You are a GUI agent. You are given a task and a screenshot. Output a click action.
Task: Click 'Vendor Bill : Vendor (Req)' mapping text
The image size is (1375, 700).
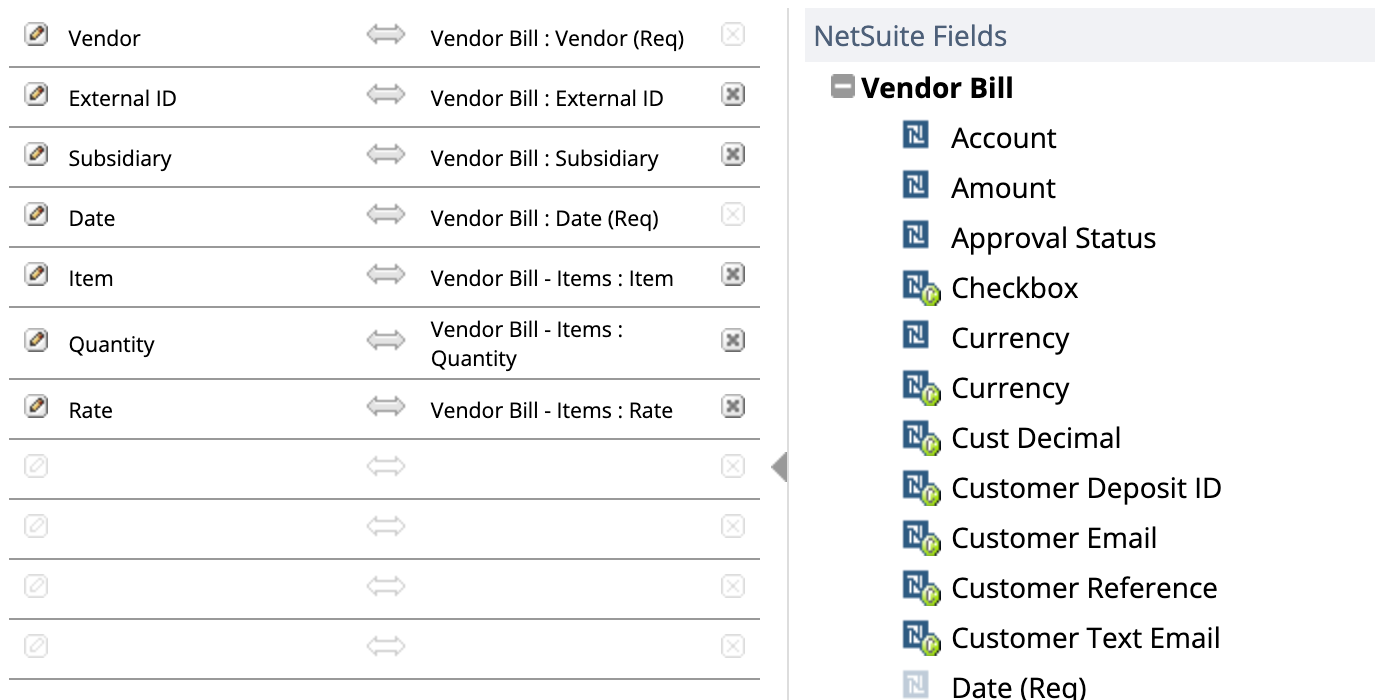coord(557,38)
